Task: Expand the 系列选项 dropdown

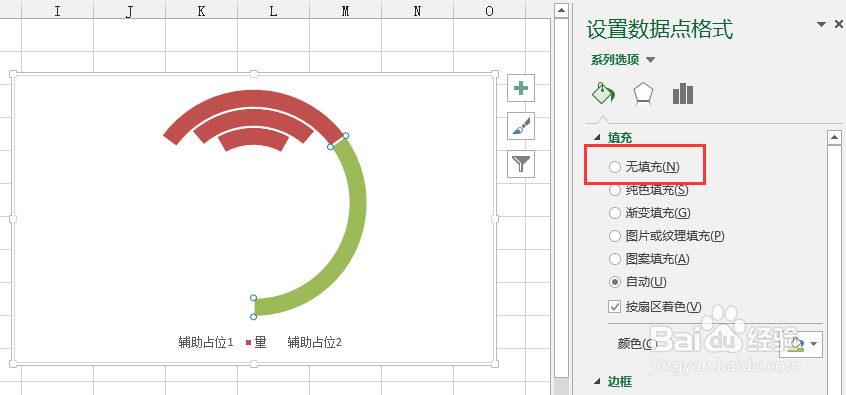Action: (x=651, y=60)
